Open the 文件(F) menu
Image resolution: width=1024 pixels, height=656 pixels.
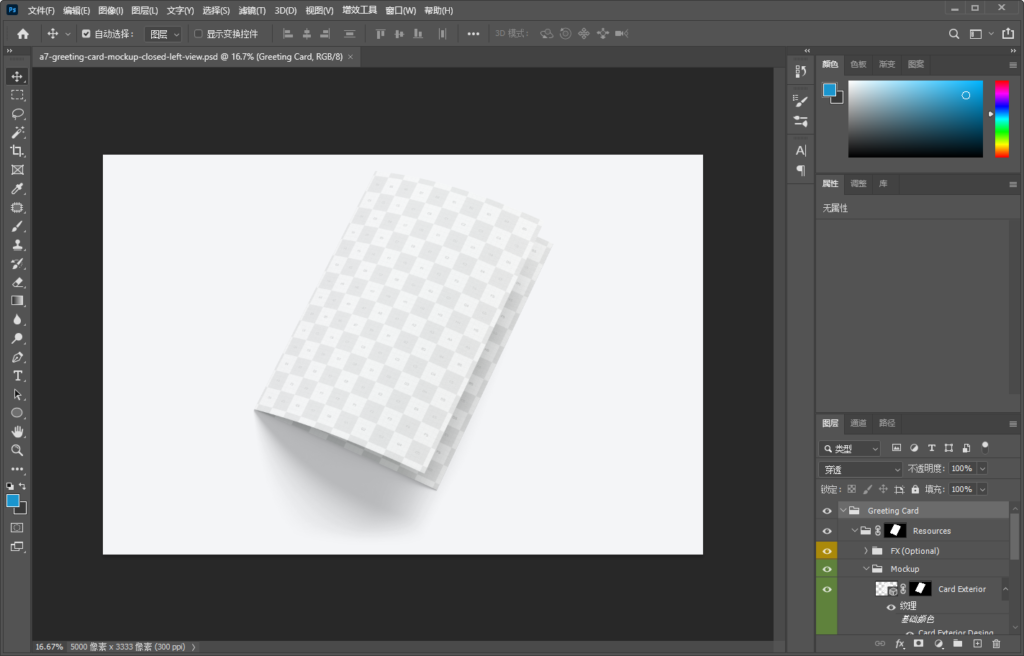point(41,10)
